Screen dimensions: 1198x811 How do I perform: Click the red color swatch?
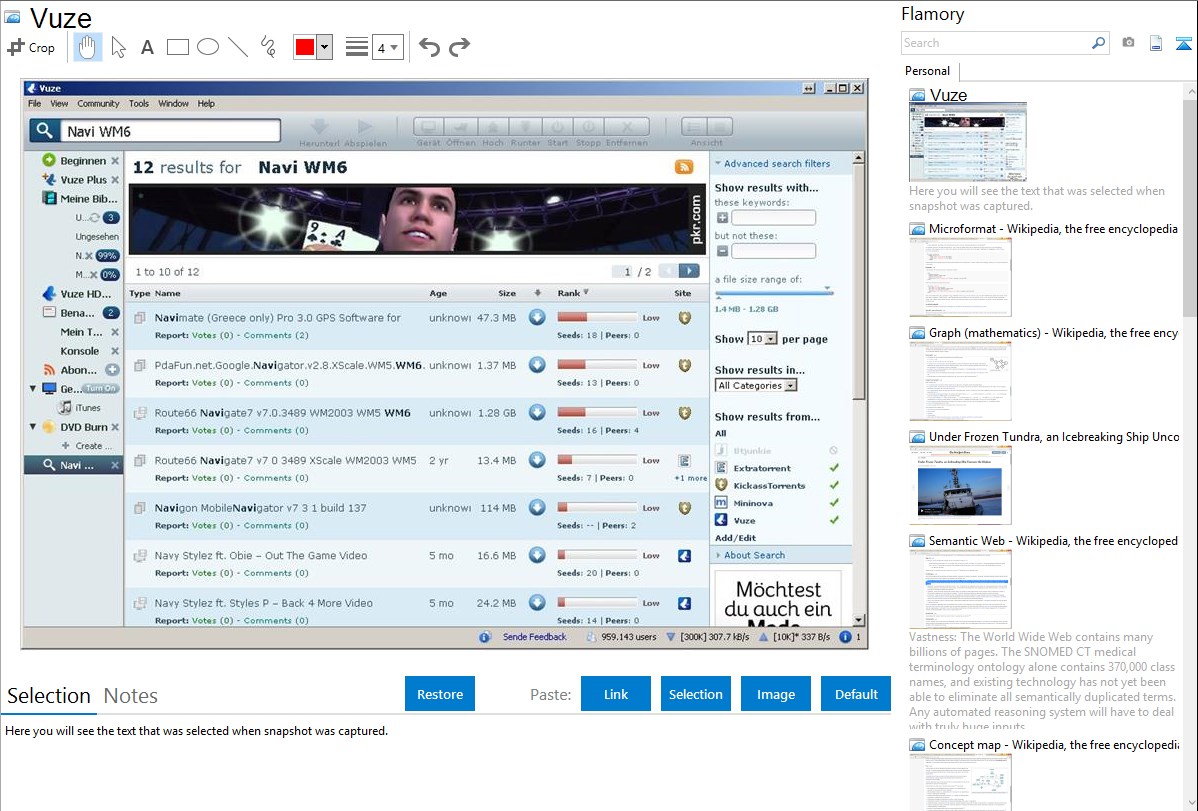305,47
